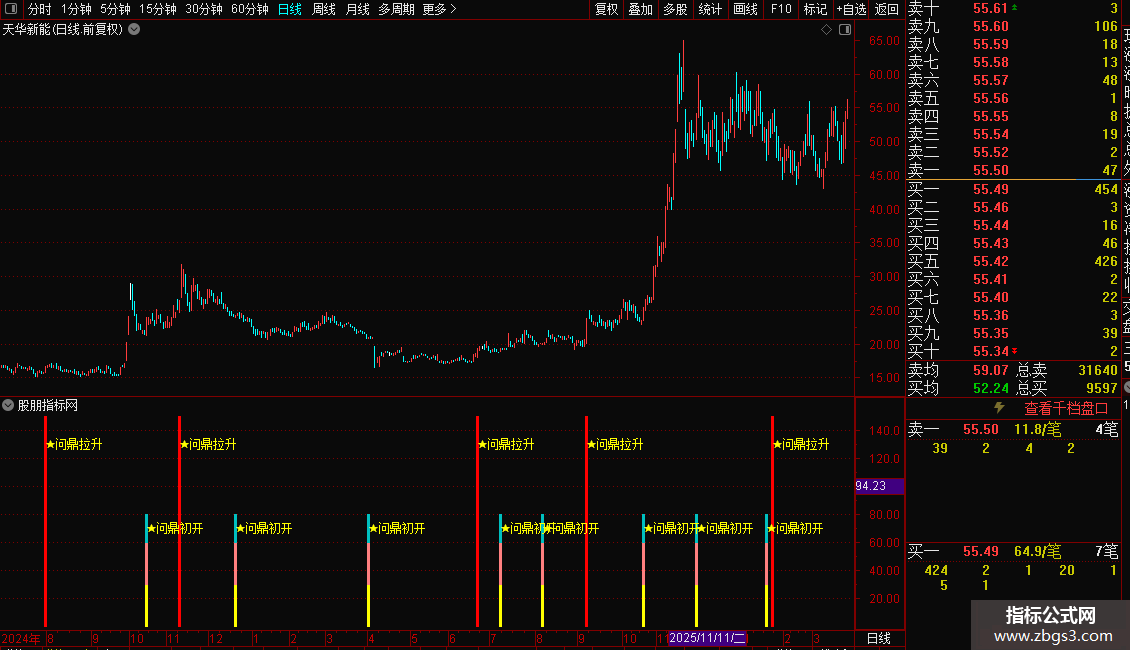Expand 天华新能 chart title dropdown

[x=134, y=30]
